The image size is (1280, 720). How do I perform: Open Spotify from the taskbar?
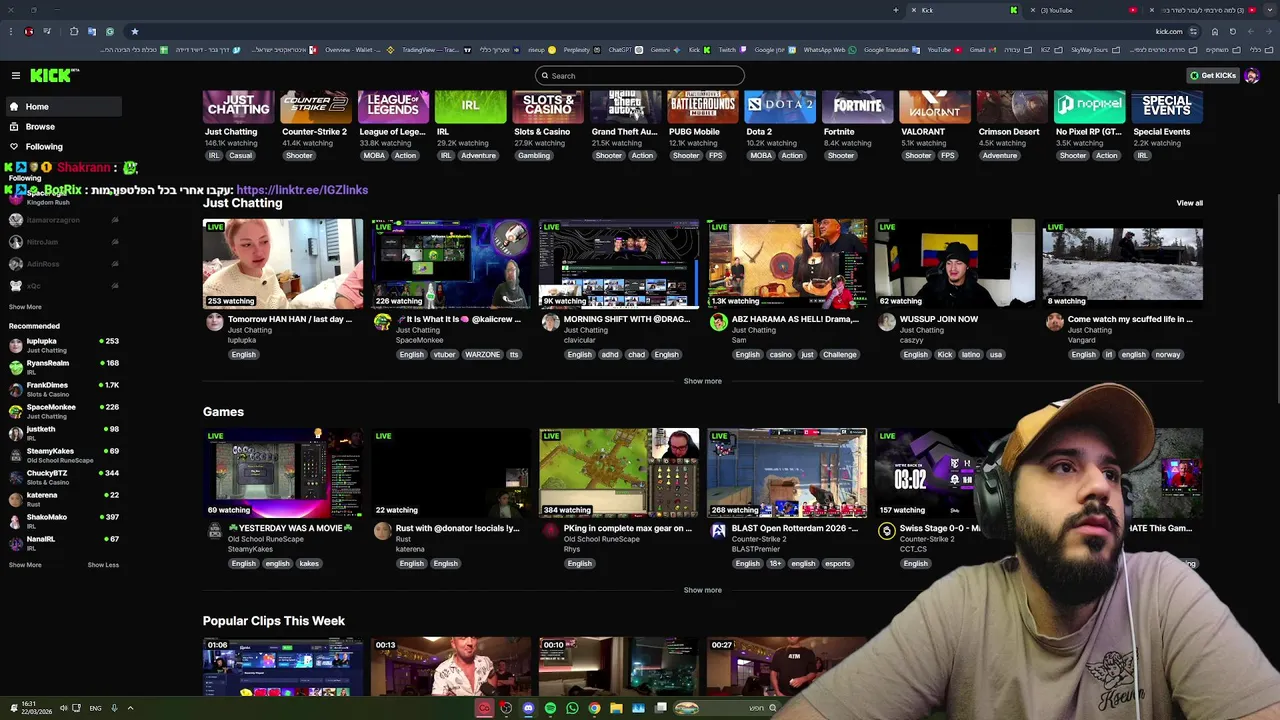click(550, 708)
